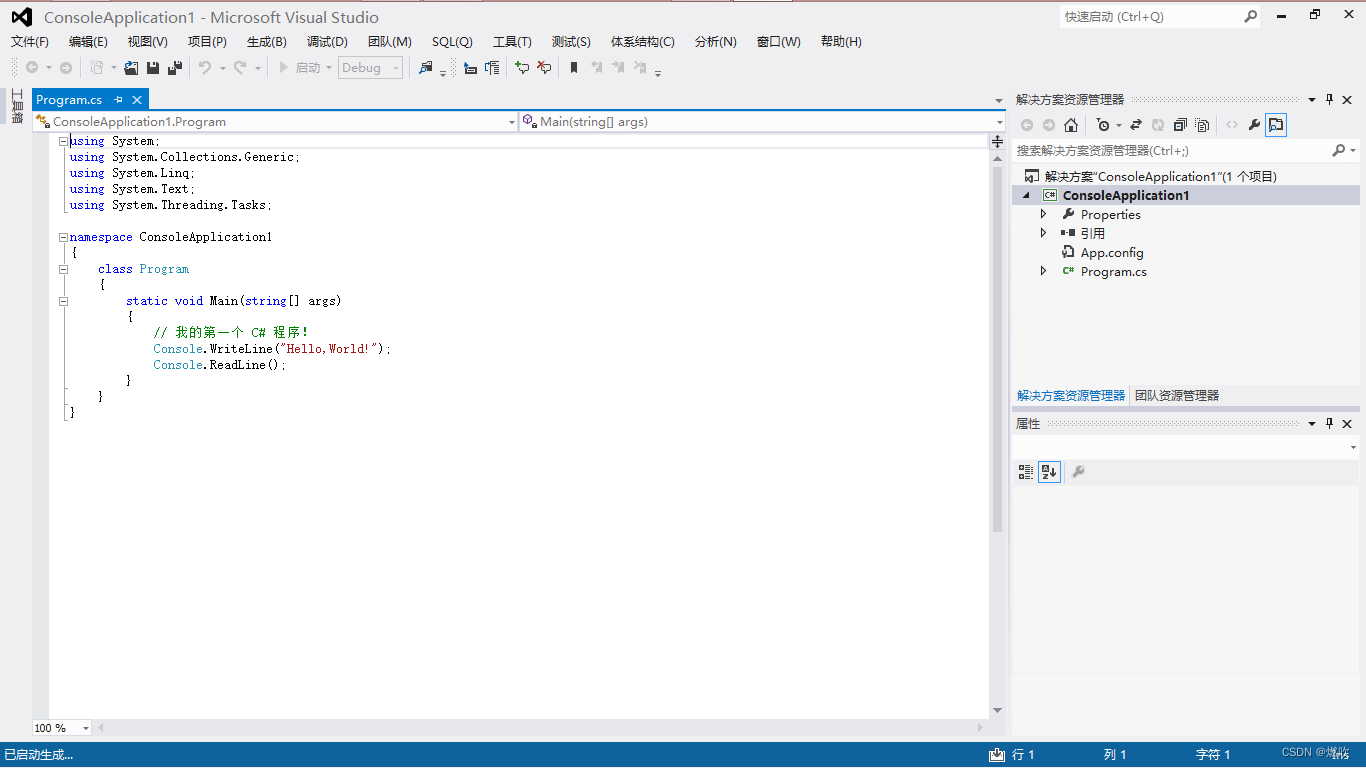
Task: Toggle bookmark icon in toolbar
Action: [574, 68]
